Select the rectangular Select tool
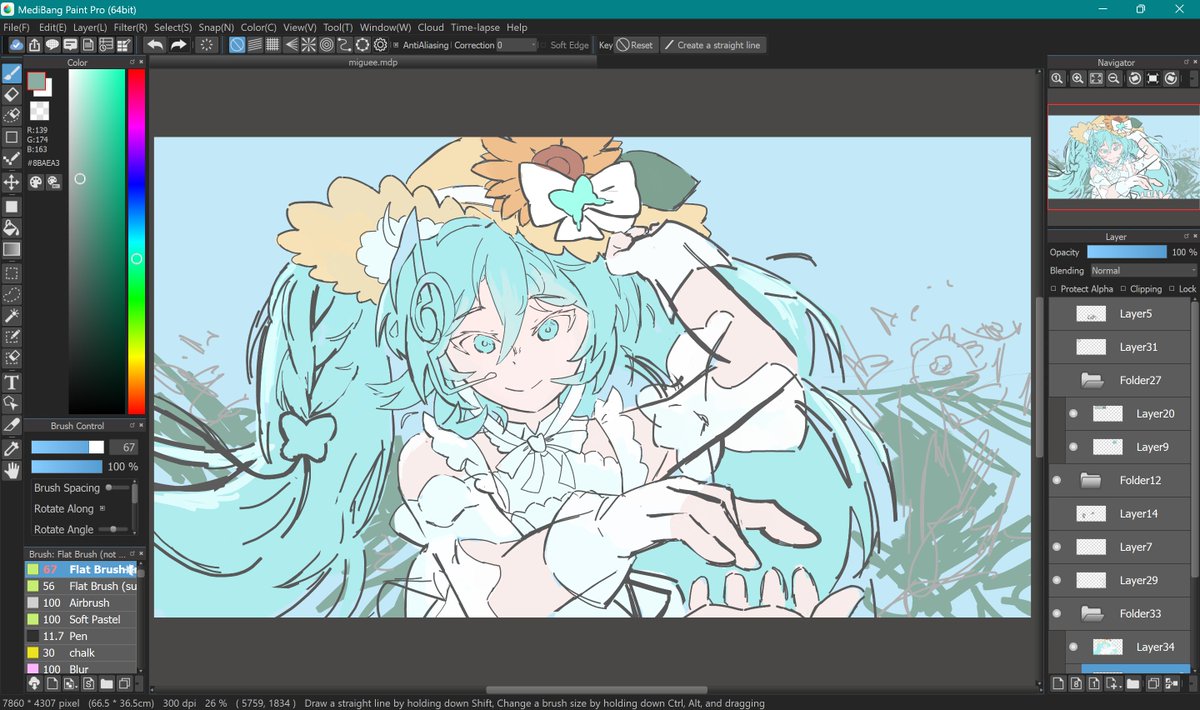1200x710 pixels. (12, 273)
